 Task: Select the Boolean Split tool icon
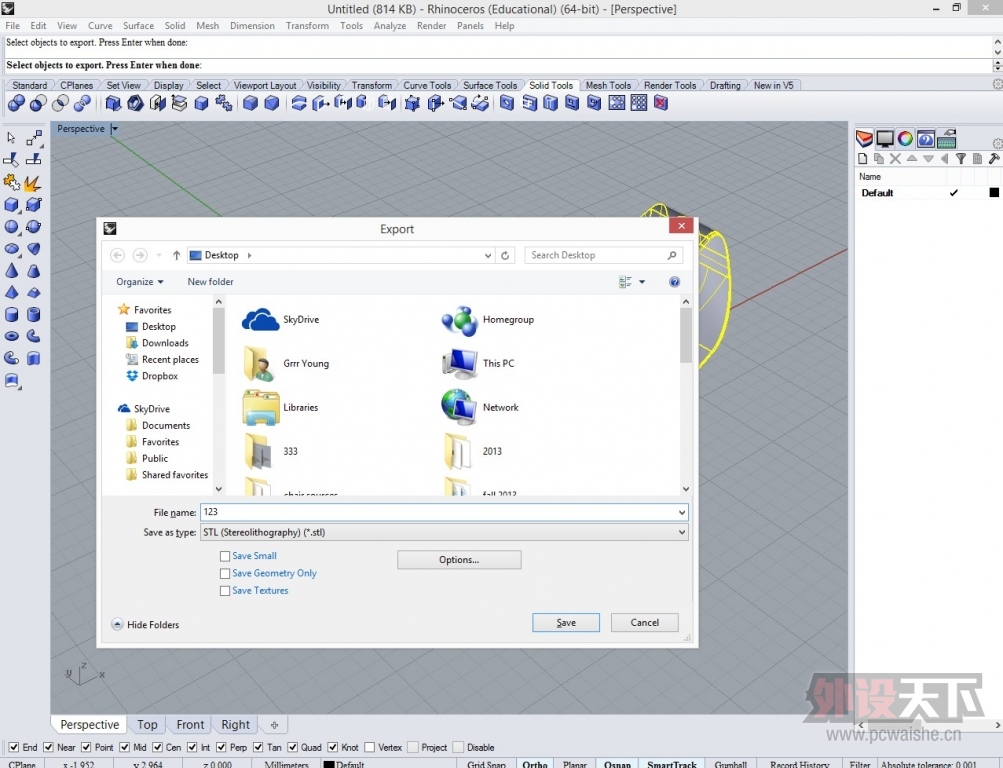pos(82,103)
